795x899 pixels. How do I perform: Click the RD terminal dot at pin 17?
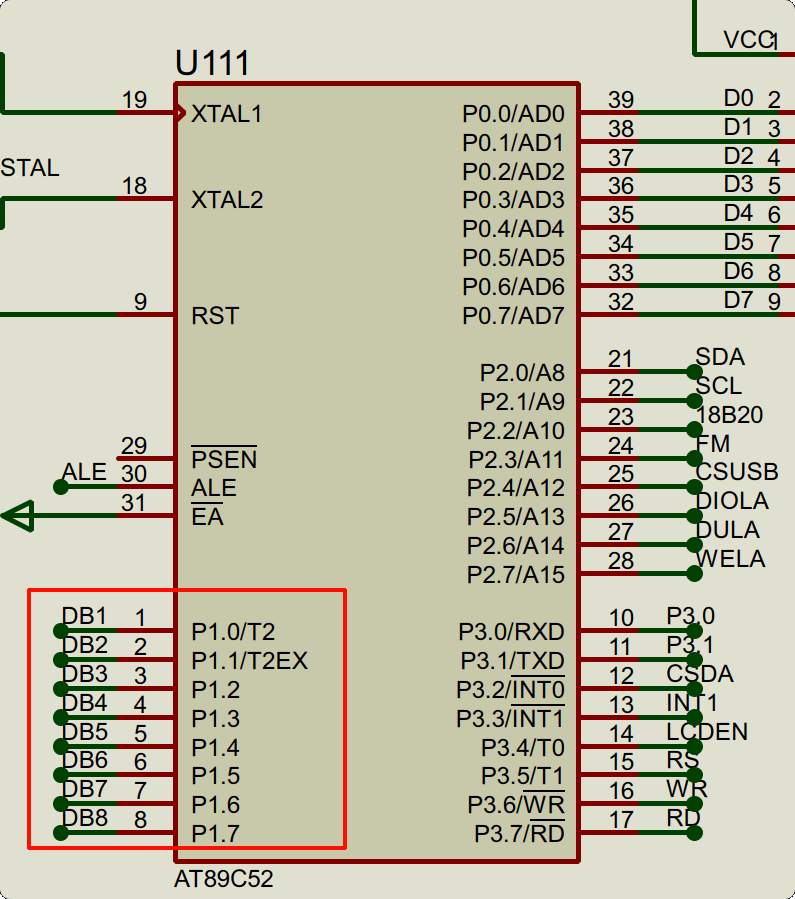[694, 832]
